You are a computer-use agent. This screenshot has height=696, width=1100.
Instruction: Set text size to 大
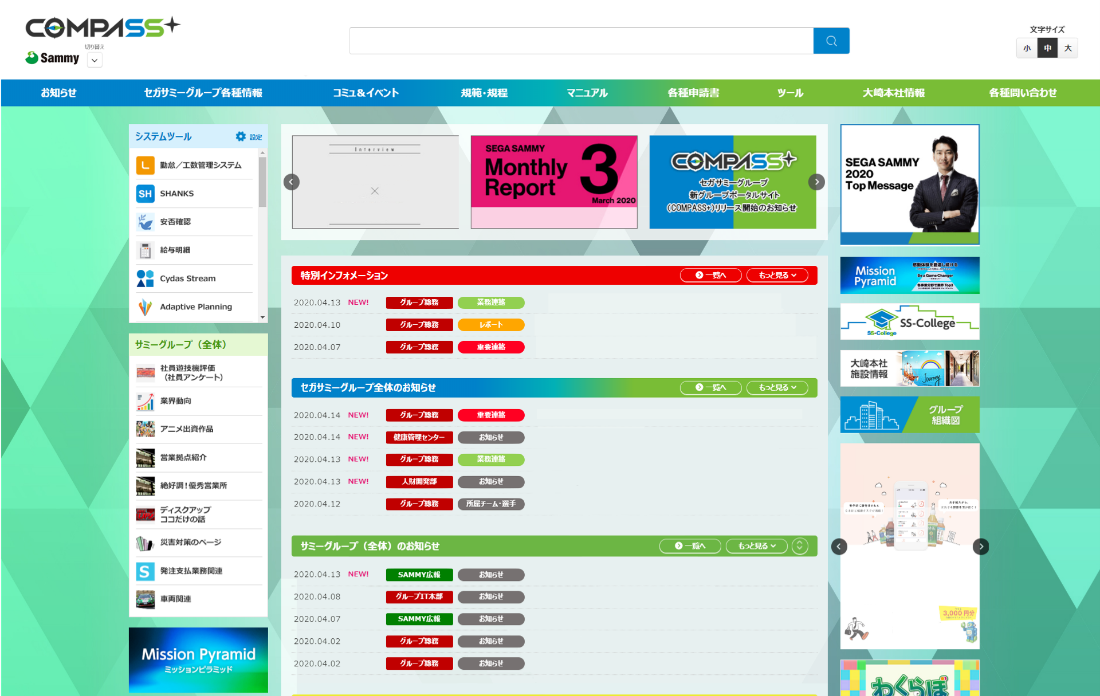(x=1068, y=48)
